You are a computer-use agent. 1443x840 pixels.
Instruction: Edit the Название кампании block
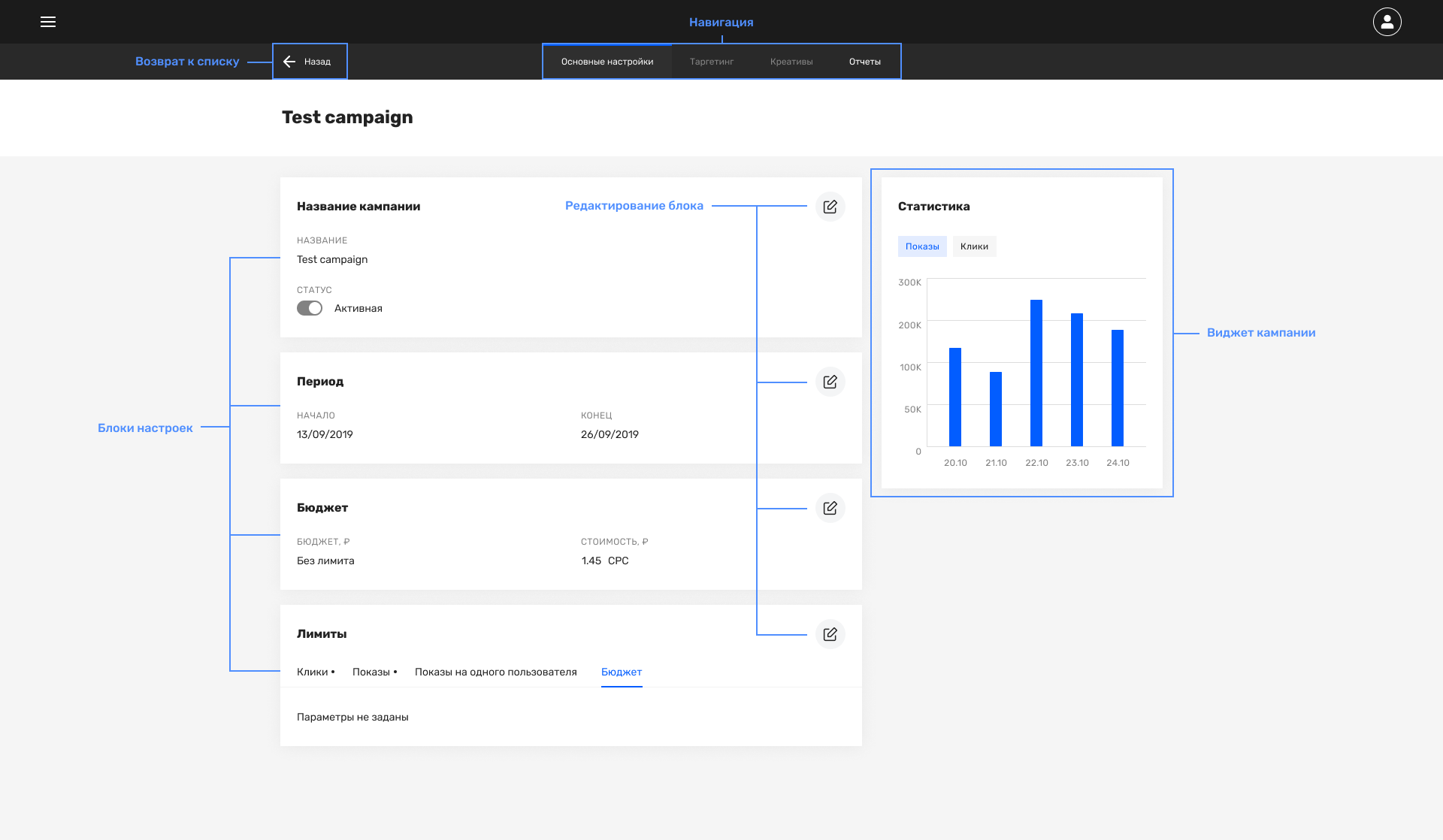pyautogui.click(x=830, y=207)
